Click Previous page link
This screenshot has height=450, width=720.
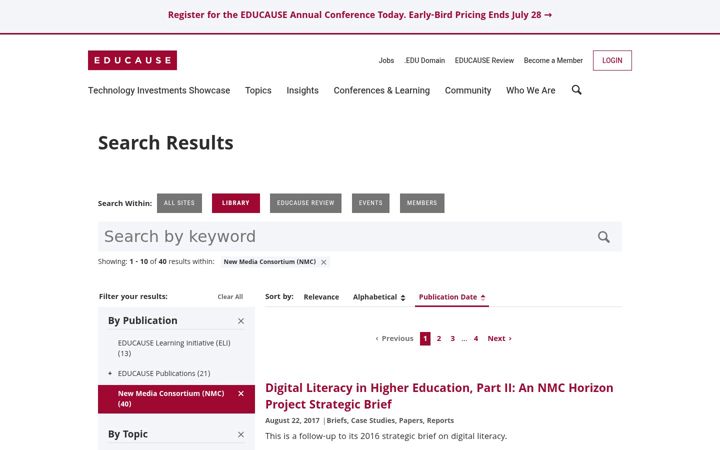point(394,338)
